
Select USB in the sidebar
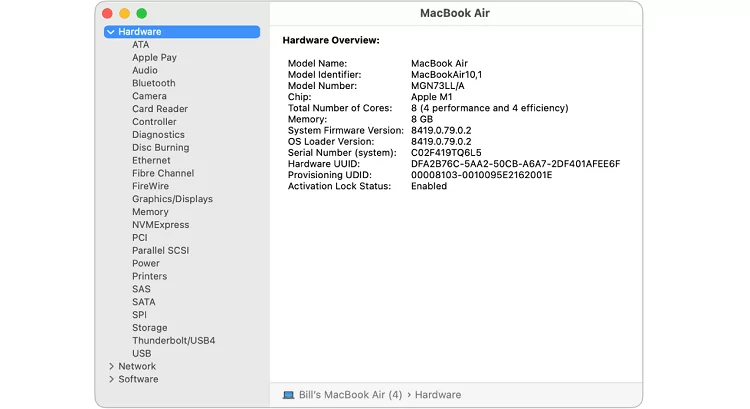(x=142, y=354)
